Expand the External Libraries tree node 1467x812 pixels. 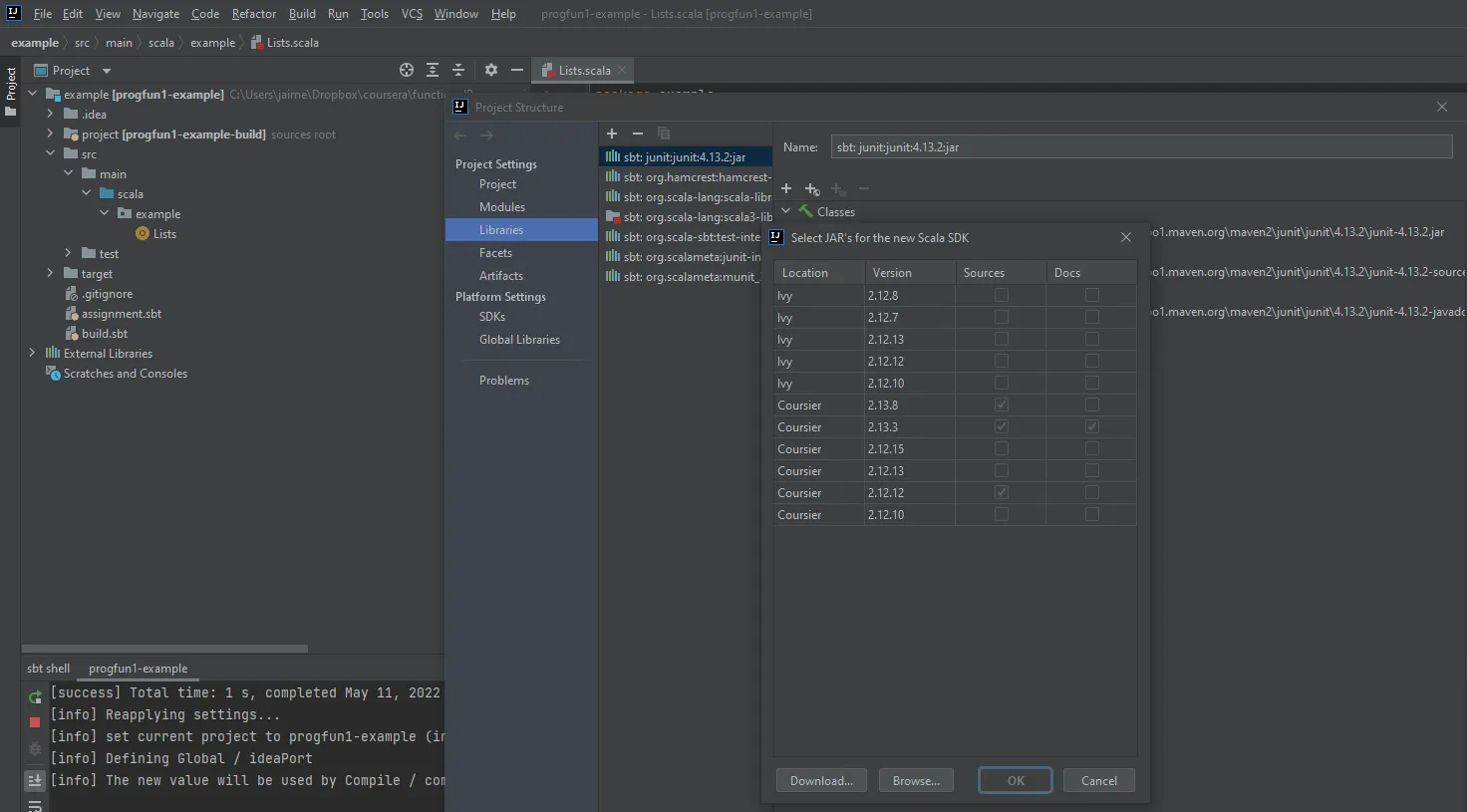coord(32,353)
